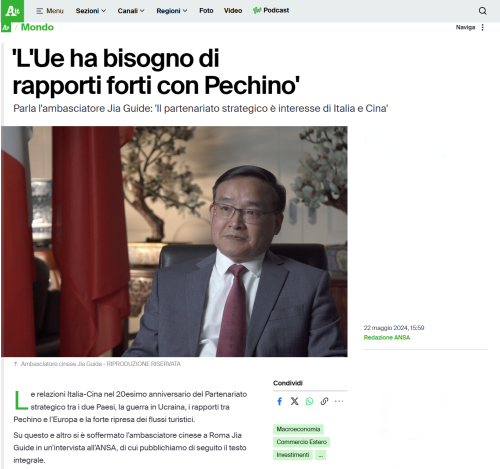This screenshot has height=469, width=500.
Task: Show more sharing options ellipsis
Action: pos(339,401)
